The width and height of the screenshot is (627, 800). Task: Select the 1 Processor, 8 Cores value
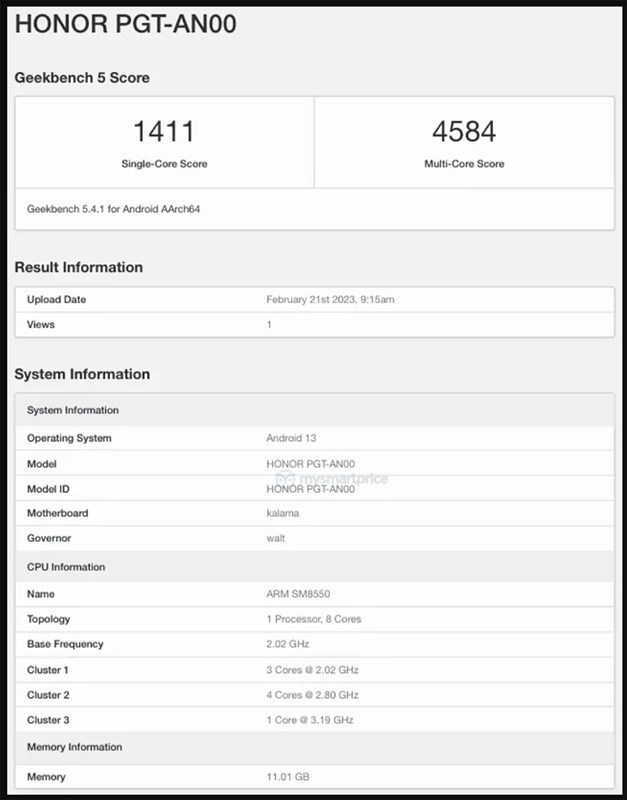tap(314, 619)
